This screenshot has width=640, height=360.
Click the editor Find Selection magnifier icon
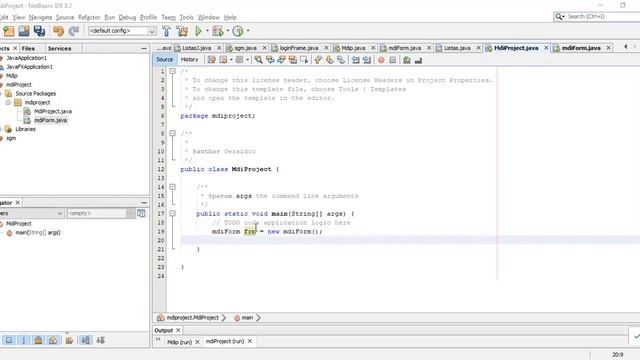(x=258, y=60)
